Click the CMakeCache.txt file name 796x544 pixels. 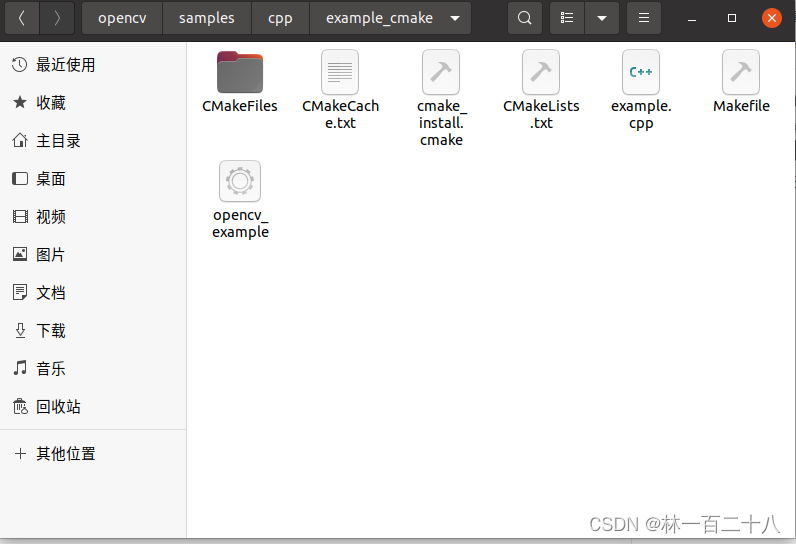pos(340,114)
